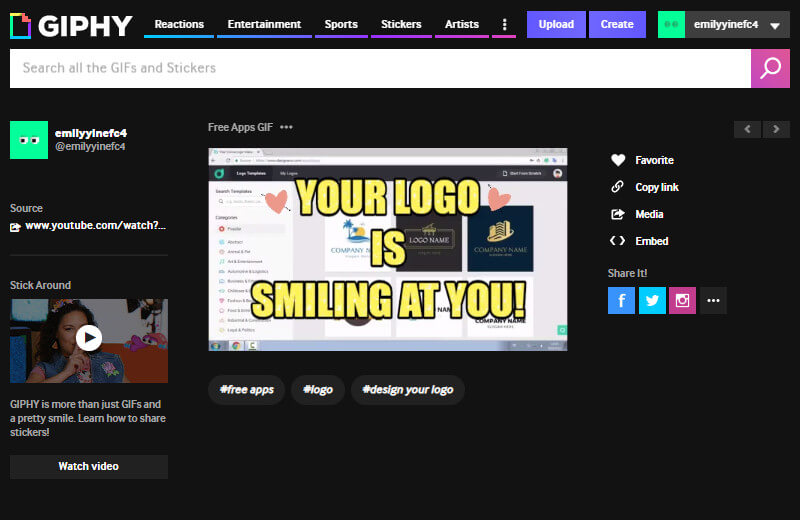Share the GIF on Instagram
This screenshot has height=520, width=800.
coord(682,300)
